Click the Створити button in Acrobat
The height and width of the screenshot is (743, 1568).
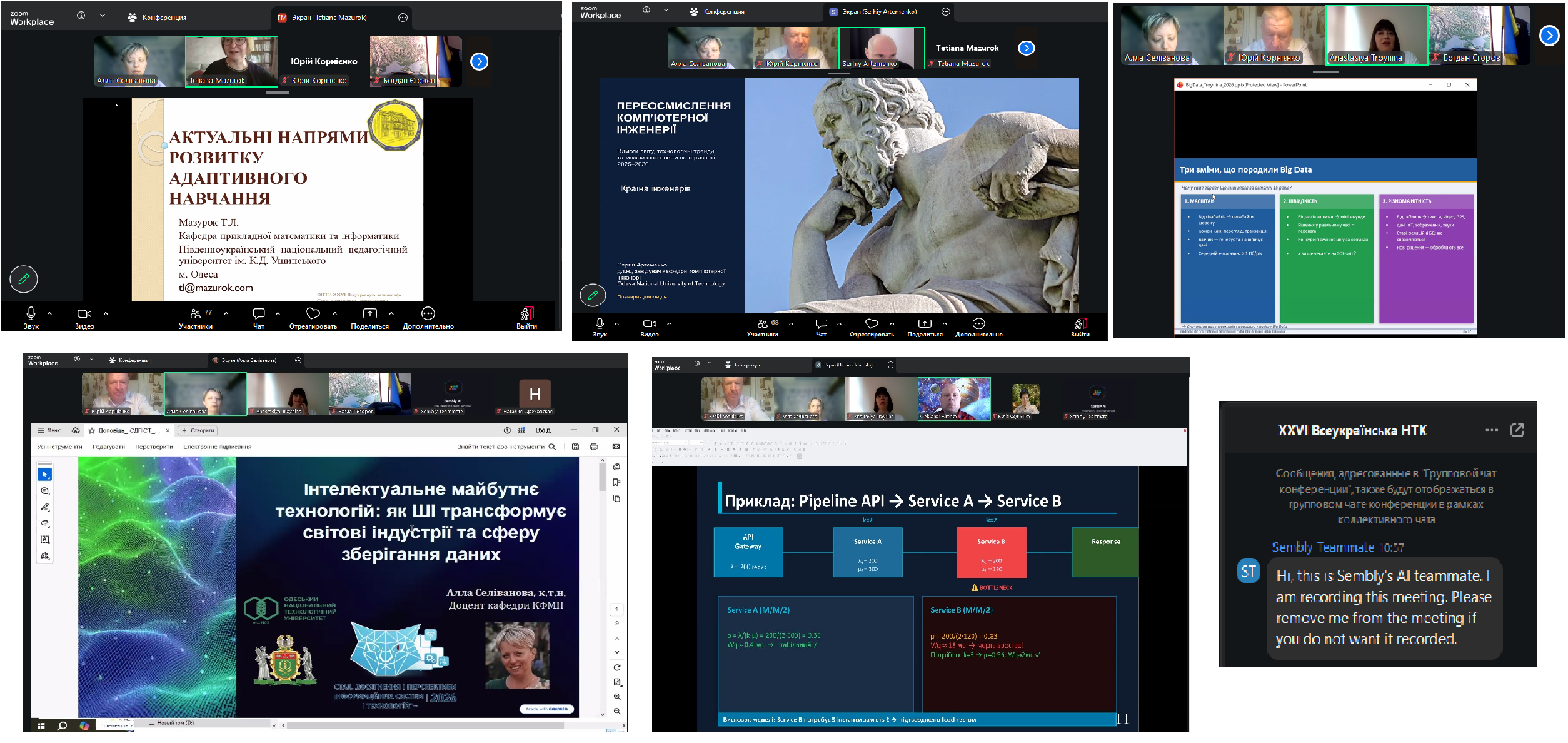pos(198,430)
